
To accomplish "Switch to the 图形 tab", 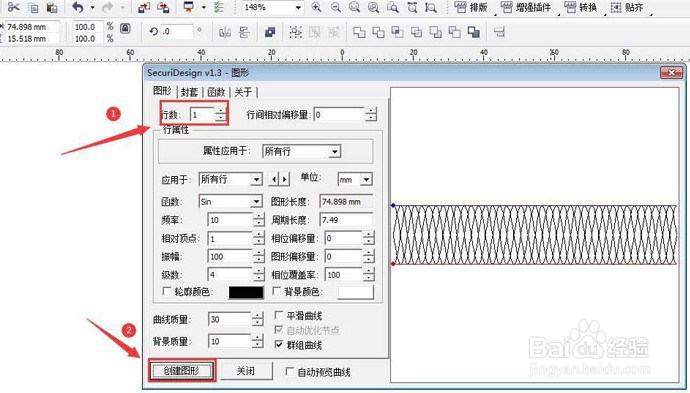I will pos(162,91).
